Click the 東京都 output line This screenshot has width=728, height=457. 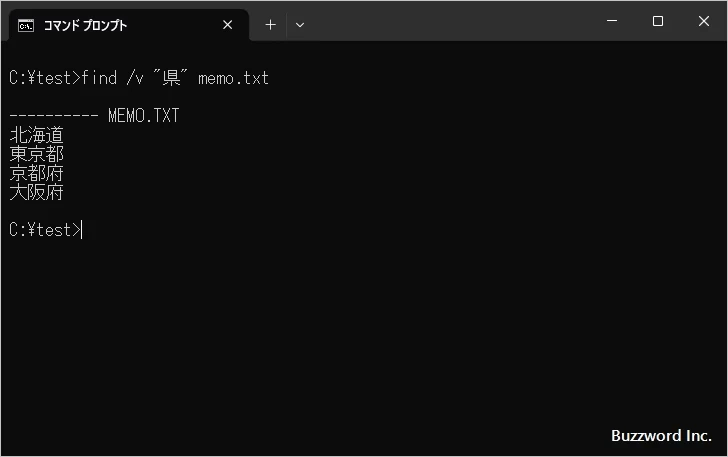pyautogui.click(x=36, y=154)
